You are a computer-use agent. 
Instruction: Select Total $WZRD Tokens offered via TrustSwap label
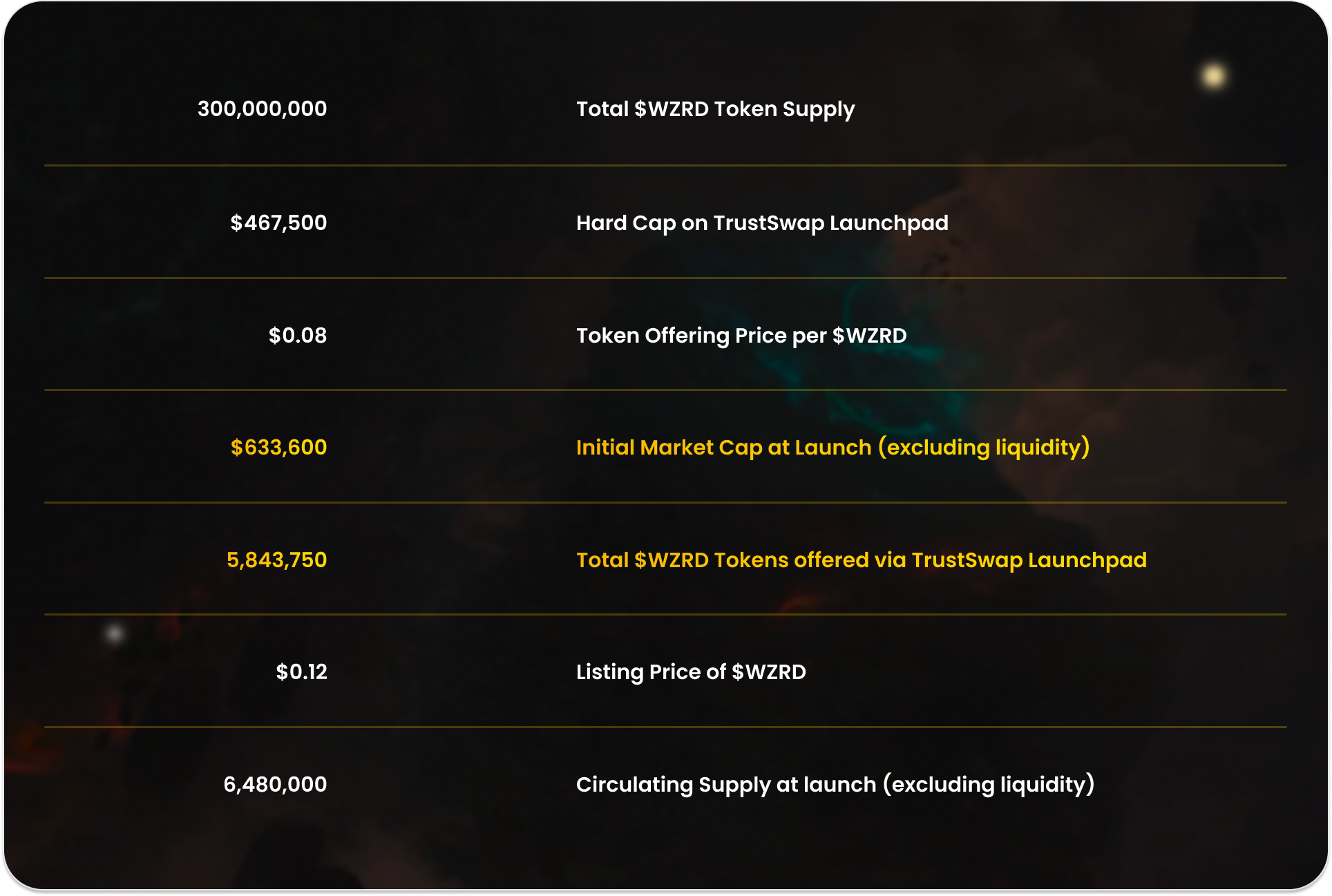862,560
